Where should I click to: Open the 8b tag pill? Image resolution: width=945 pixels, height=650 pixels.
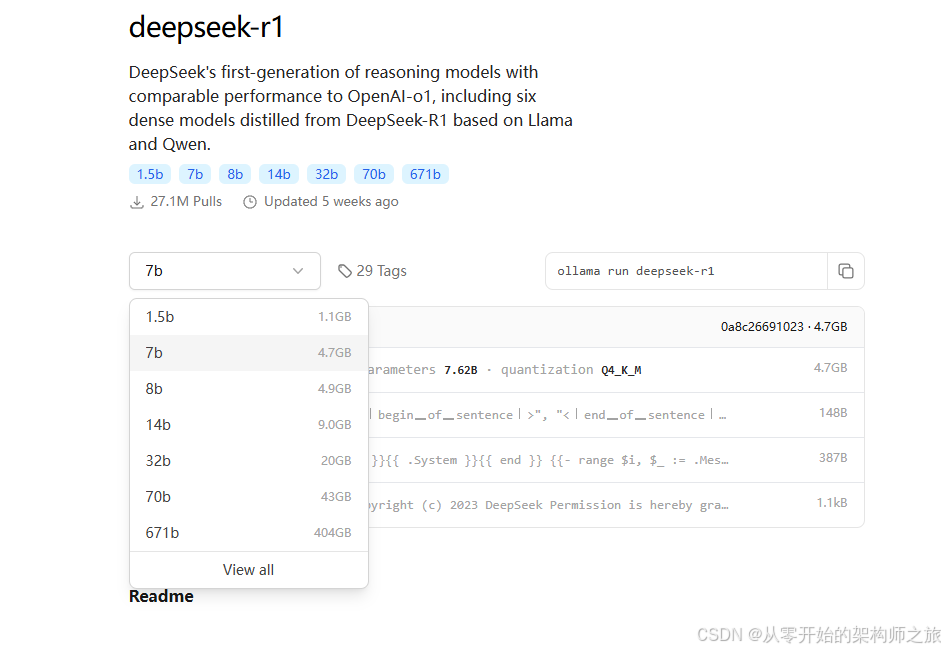coord(234,173)
